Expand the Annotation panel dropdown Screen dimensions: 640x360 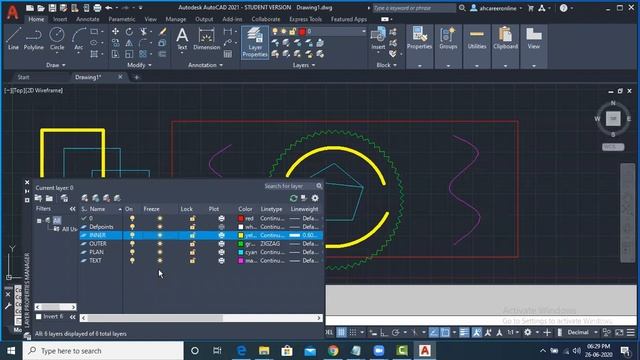tap(205, 65)
